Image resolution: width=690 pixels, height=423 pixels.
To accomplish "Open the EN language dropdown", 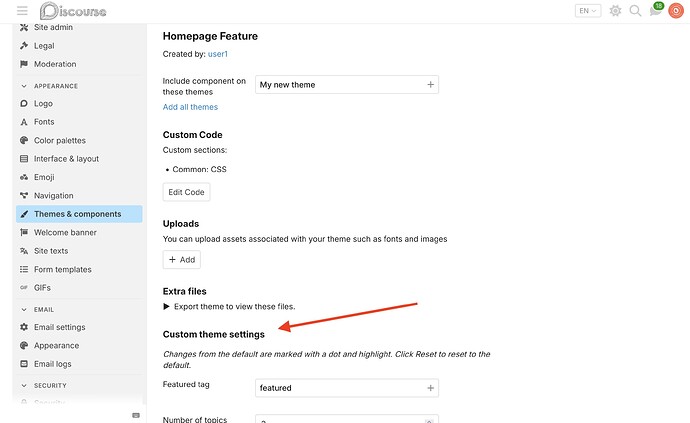I will coord(587,11).
